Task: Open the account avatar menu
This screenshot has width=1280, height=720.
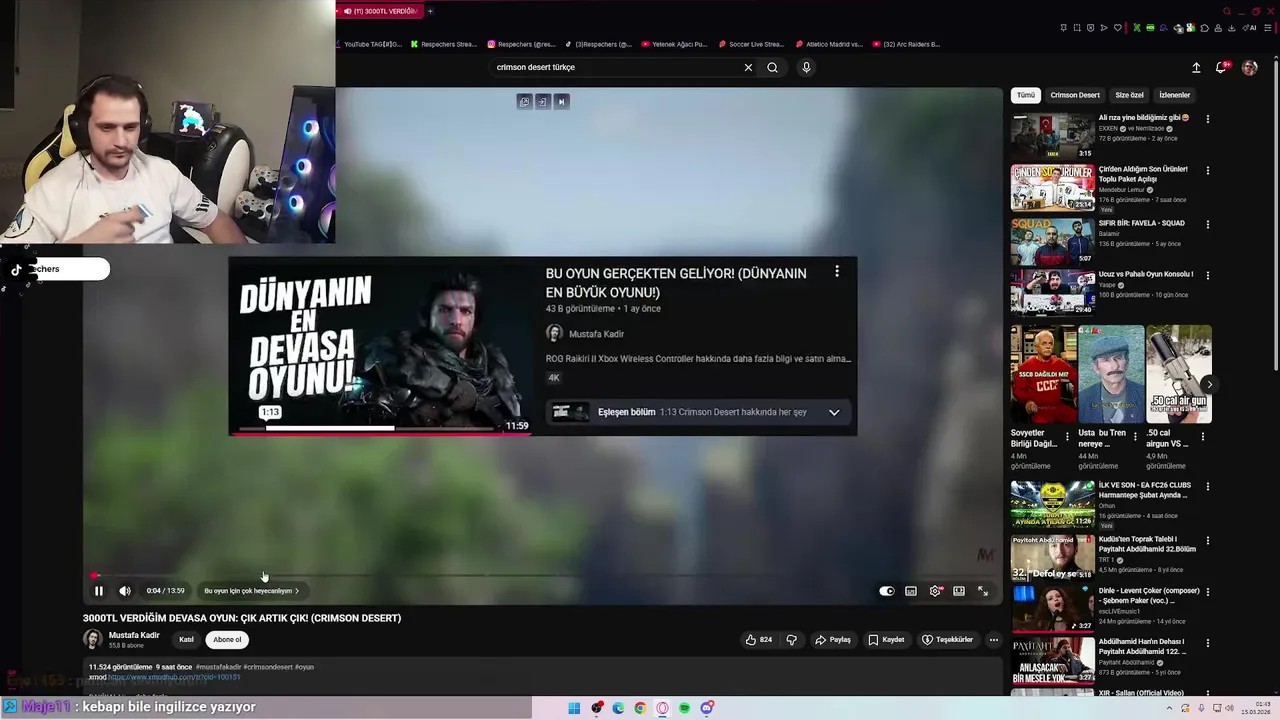Action: [x=1249, y=67]
